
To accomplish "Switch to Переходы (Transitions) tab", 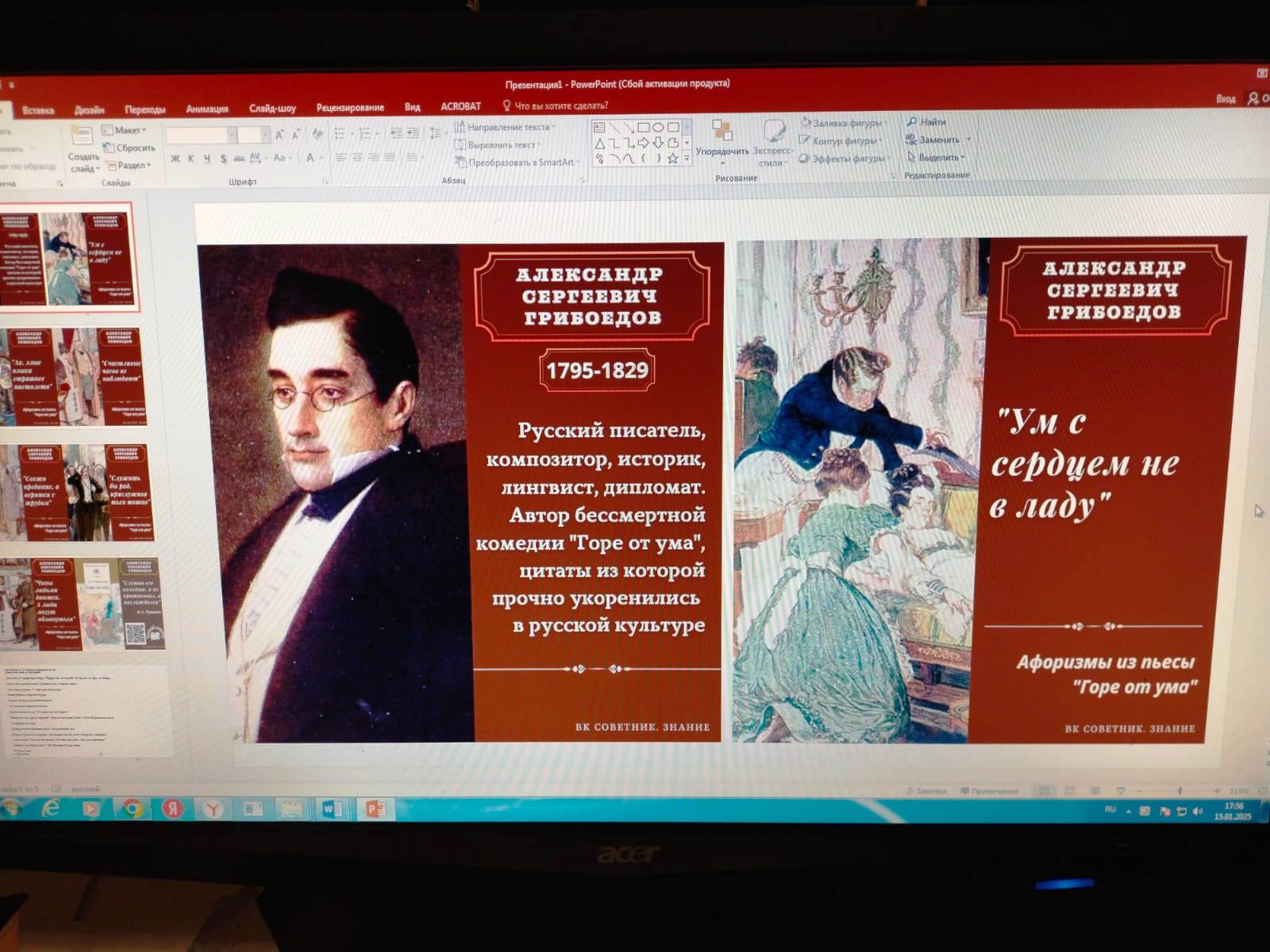I will [x=144, y=109].
